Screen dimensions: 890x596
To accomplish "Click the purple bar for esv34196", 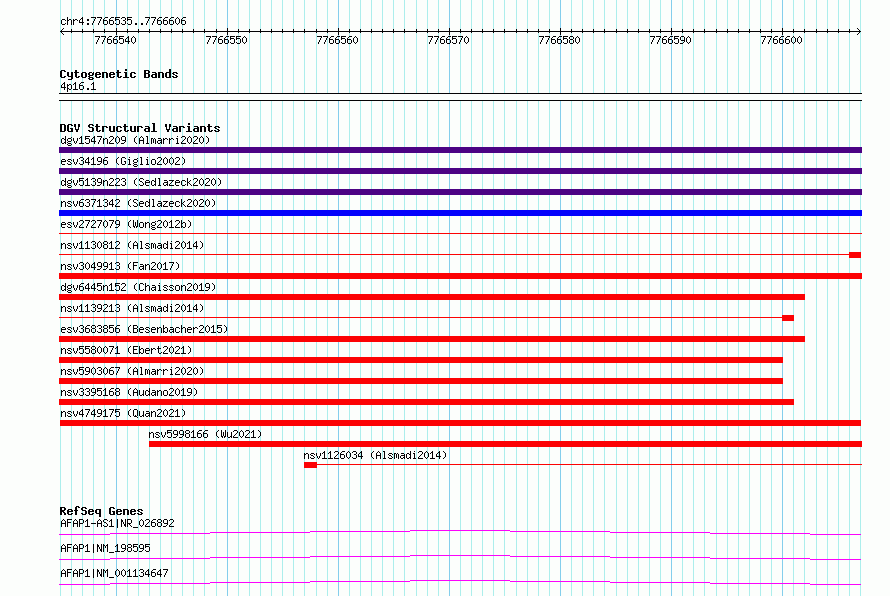I will [460, 171].
